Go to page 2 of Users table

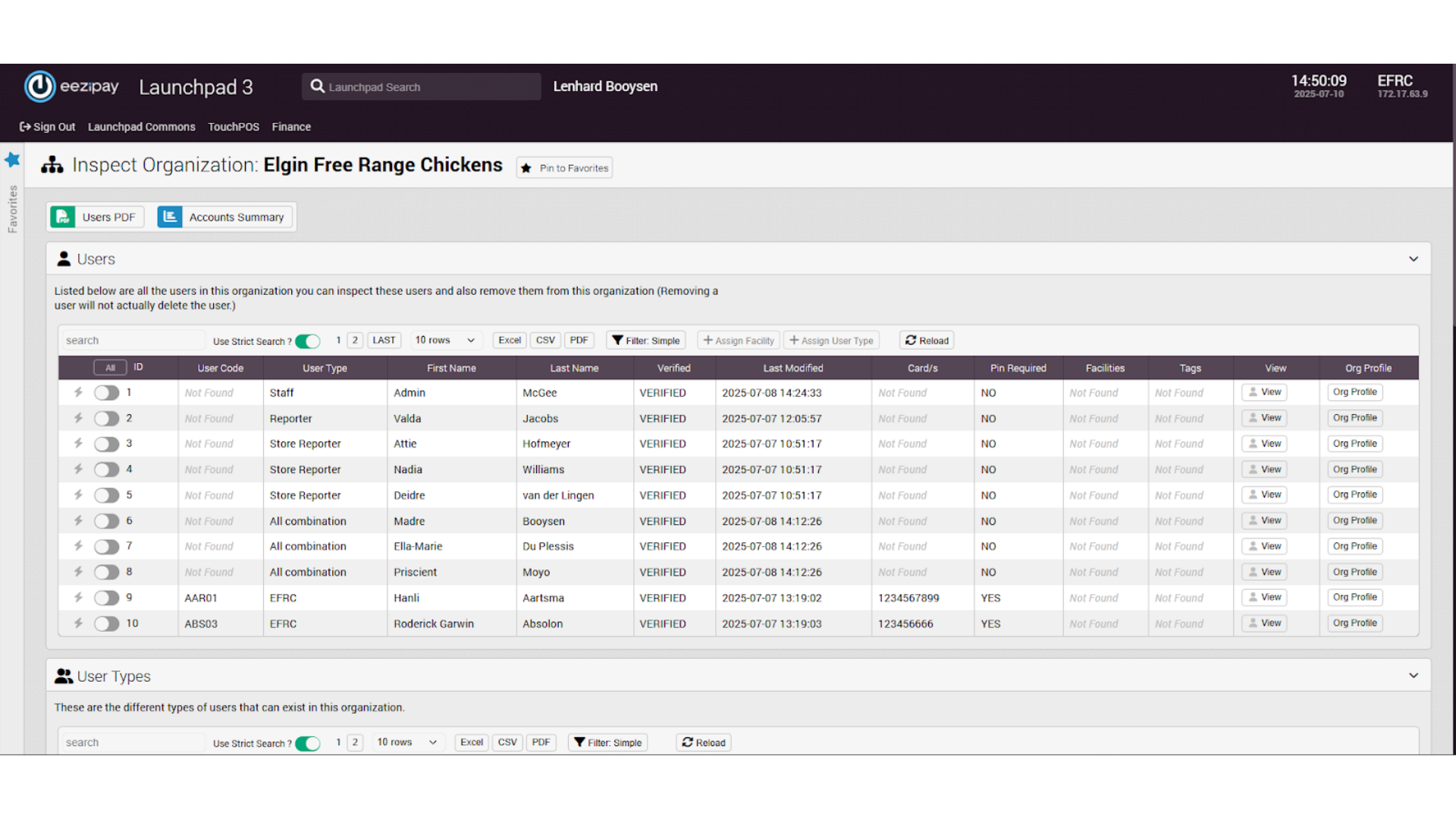(x=355, y=340)
